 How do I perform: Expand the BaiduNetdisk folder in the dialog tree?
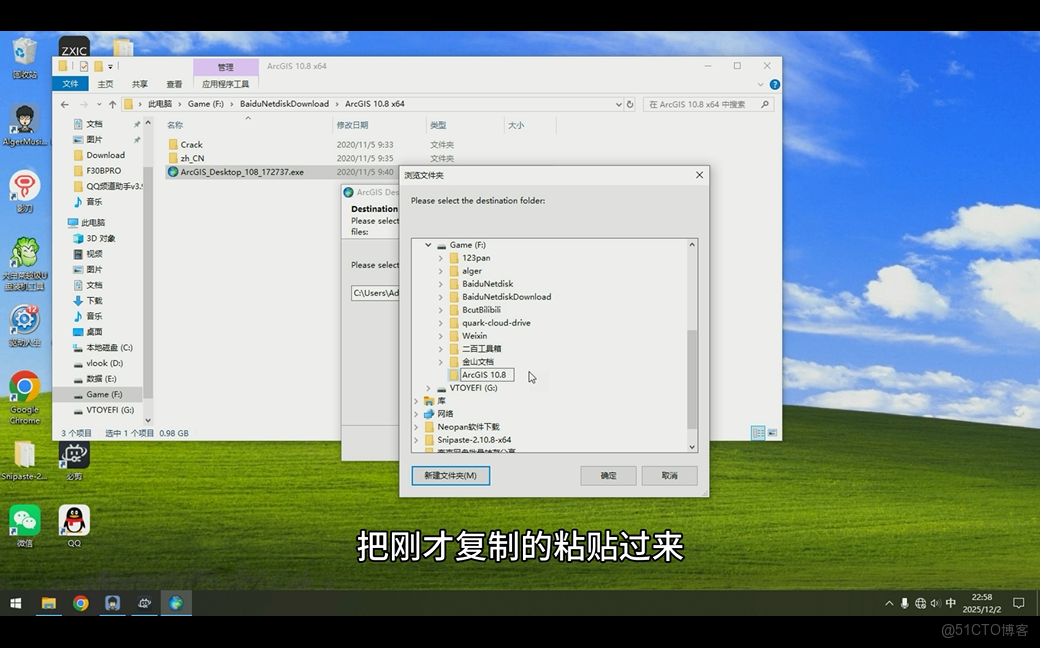pyautogui.click(x=441, y=283)
